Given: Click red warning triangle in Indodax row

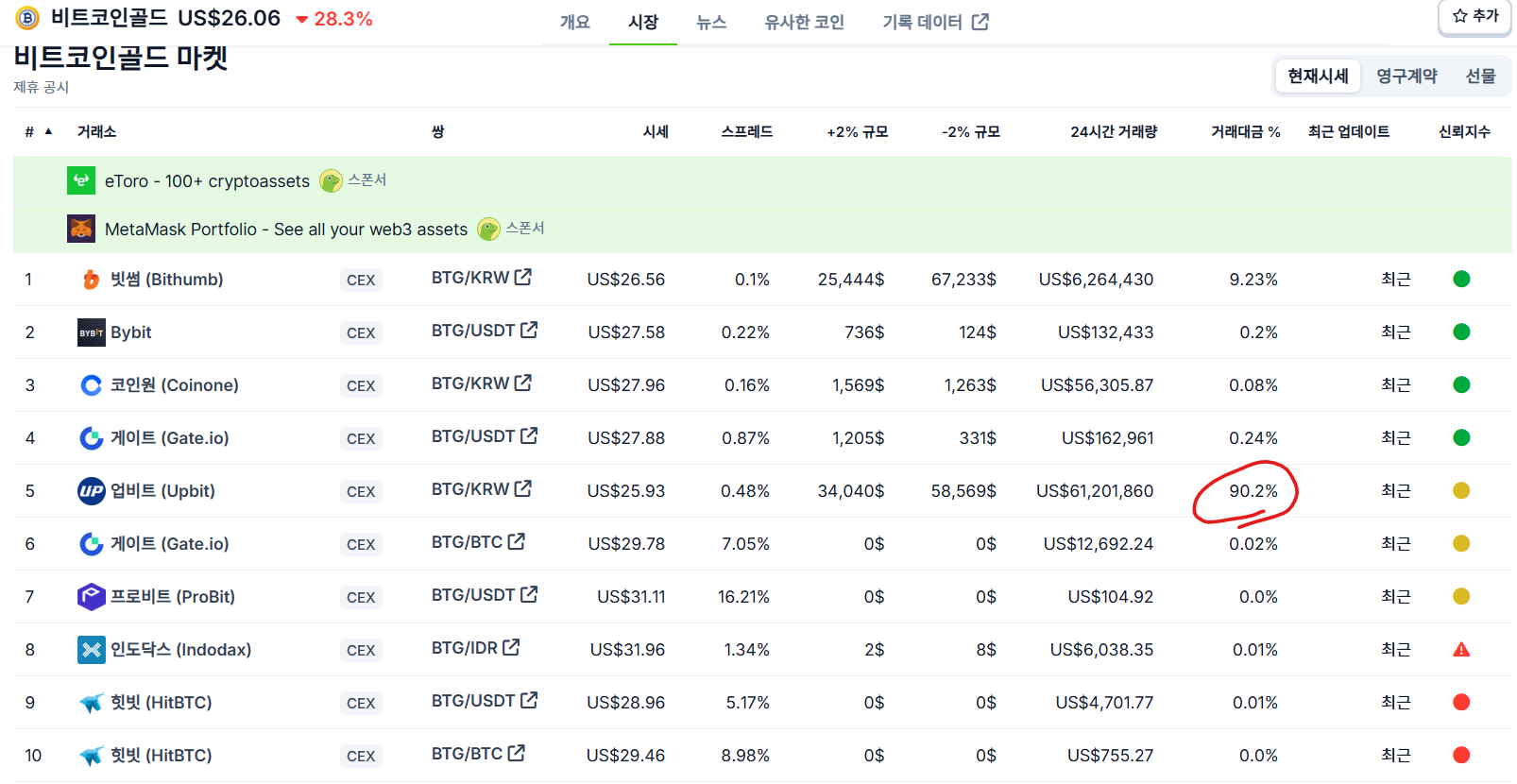Looking at the screenshot, I should (x=1461, y=650).
